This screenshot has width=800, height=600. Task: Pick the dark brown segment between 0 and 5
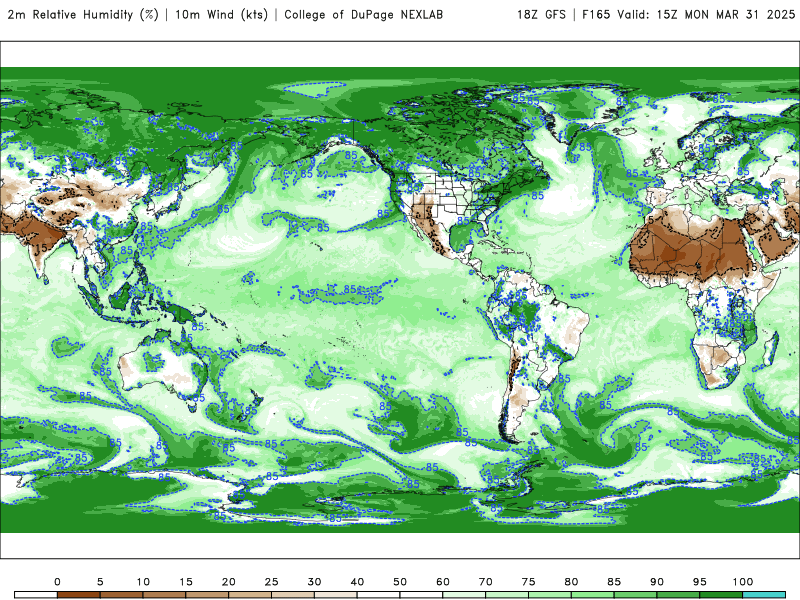(x=79, y=595)
